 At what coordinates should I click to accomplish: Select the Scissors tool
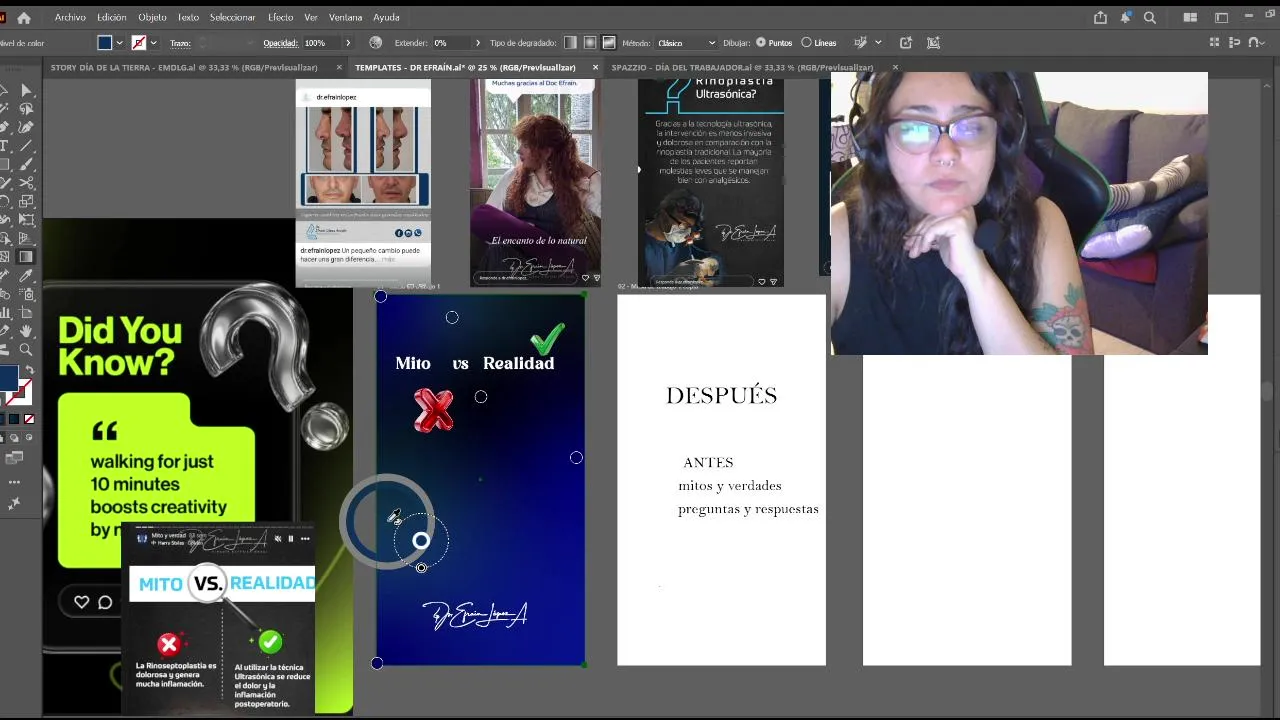[26, 182]
